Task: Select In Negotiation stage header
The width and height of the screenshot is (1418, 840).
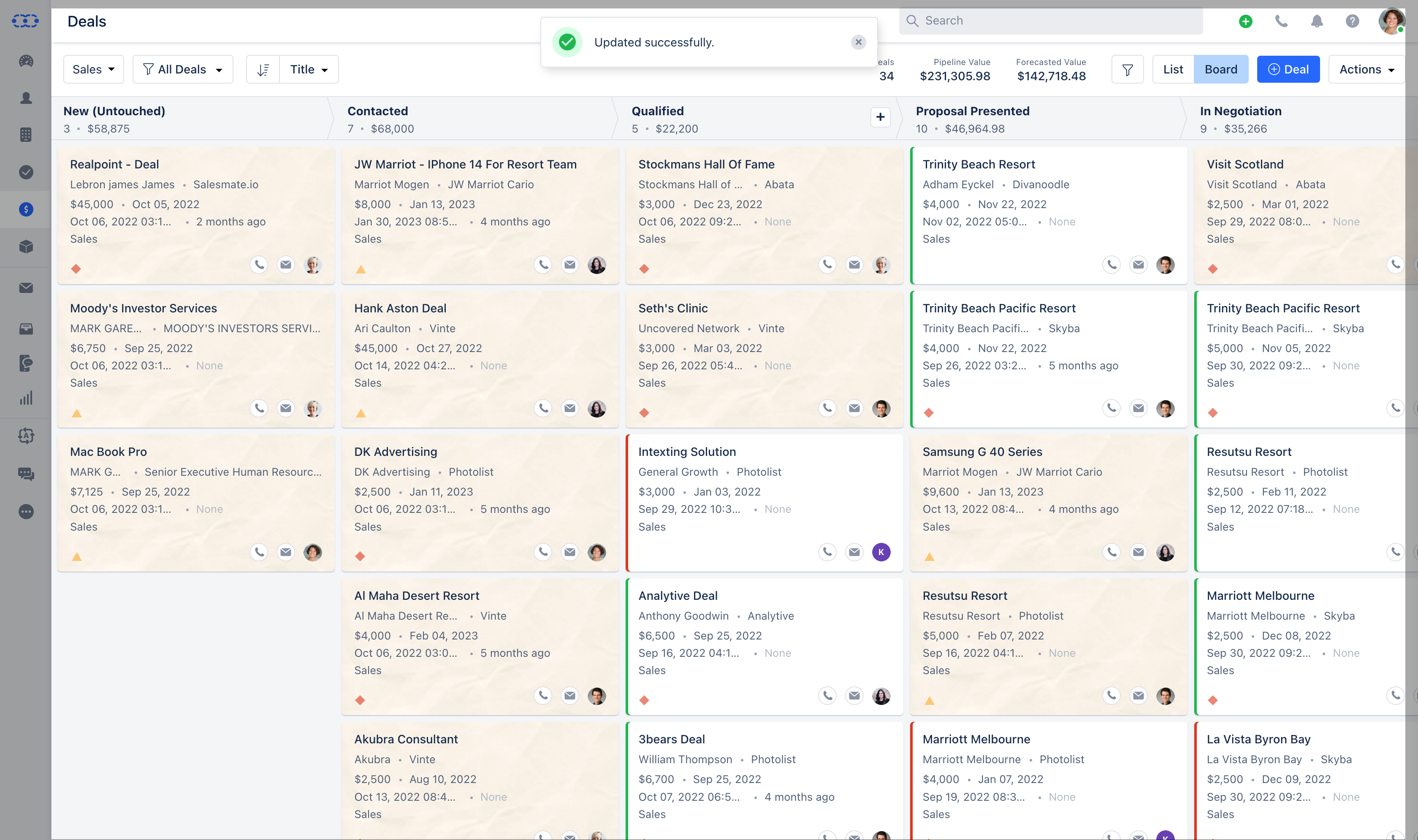Action: [x=1241, y=111]
